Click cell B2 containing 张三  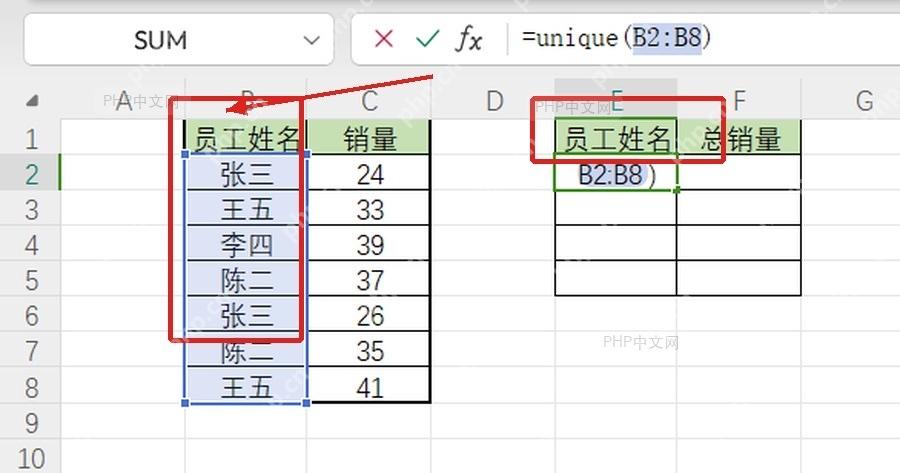(246, 174)
